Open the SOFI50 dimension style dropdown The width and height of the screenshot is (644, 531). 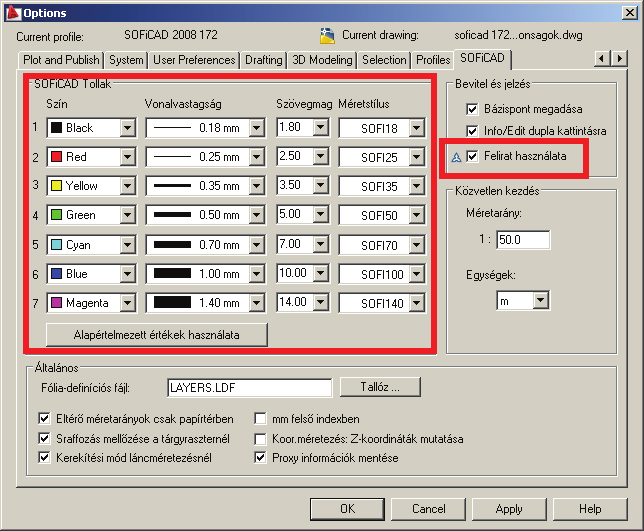[x=416, y=215]
